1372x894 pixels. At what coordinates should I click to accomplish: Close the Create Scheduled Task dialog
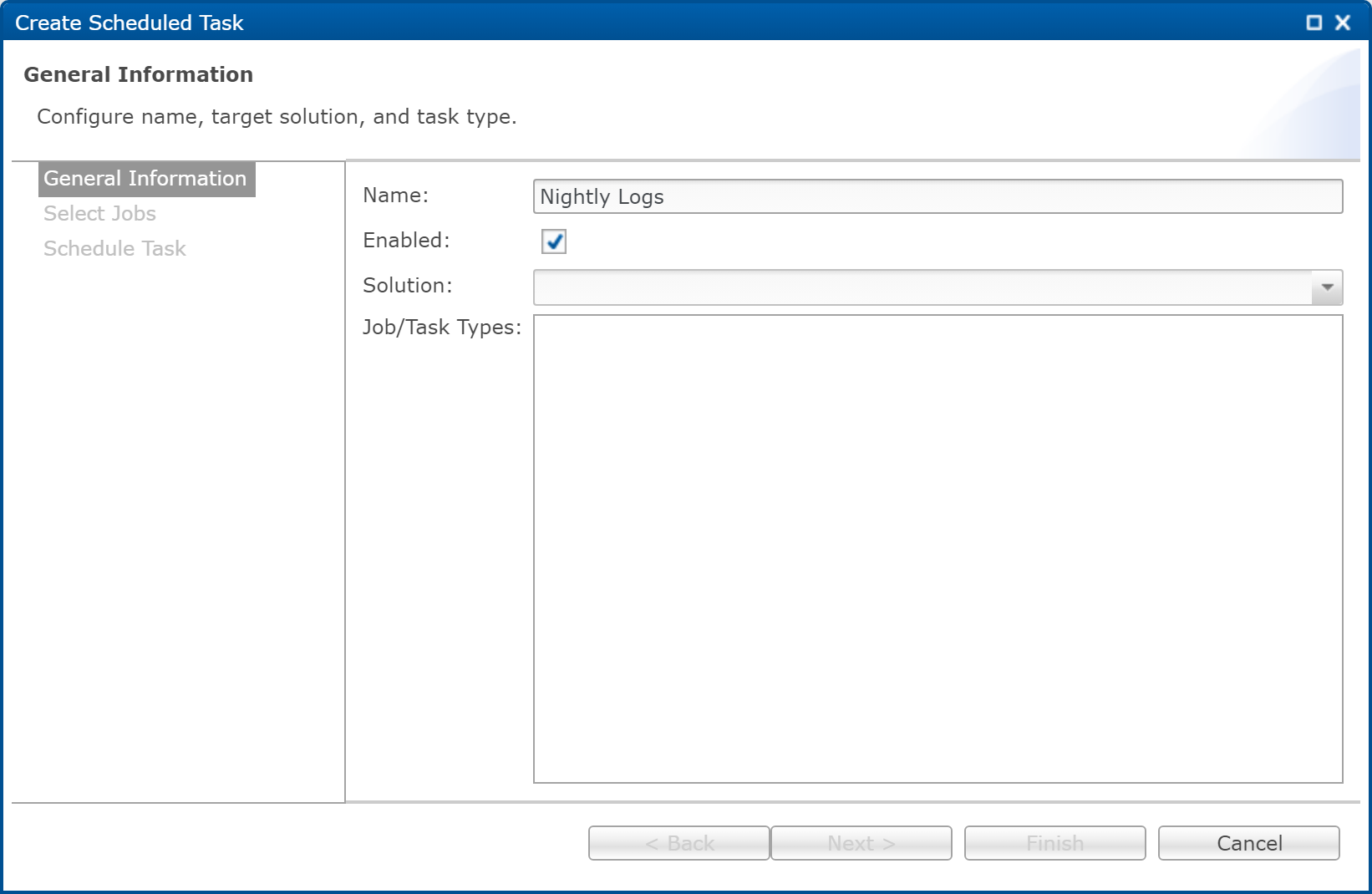pos(1343,23)
